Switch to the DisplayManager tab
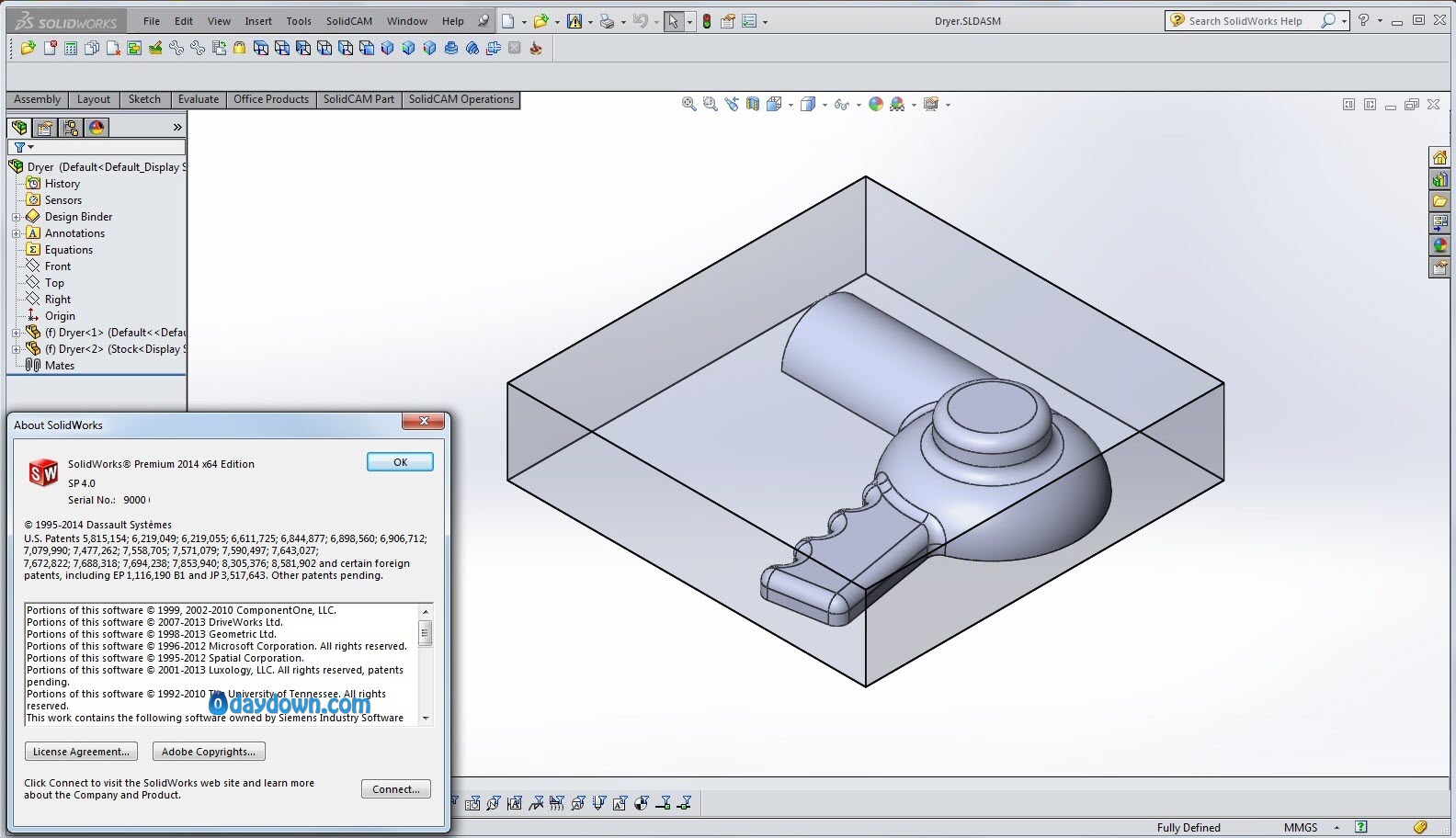This screenshot has height=838, width=1456. tap(97, 128)
